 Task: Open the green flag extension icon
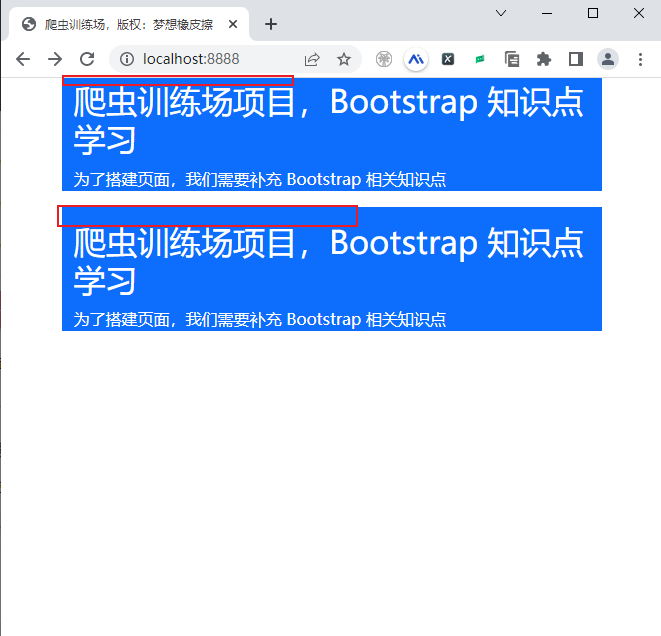(x=480, y=59)
